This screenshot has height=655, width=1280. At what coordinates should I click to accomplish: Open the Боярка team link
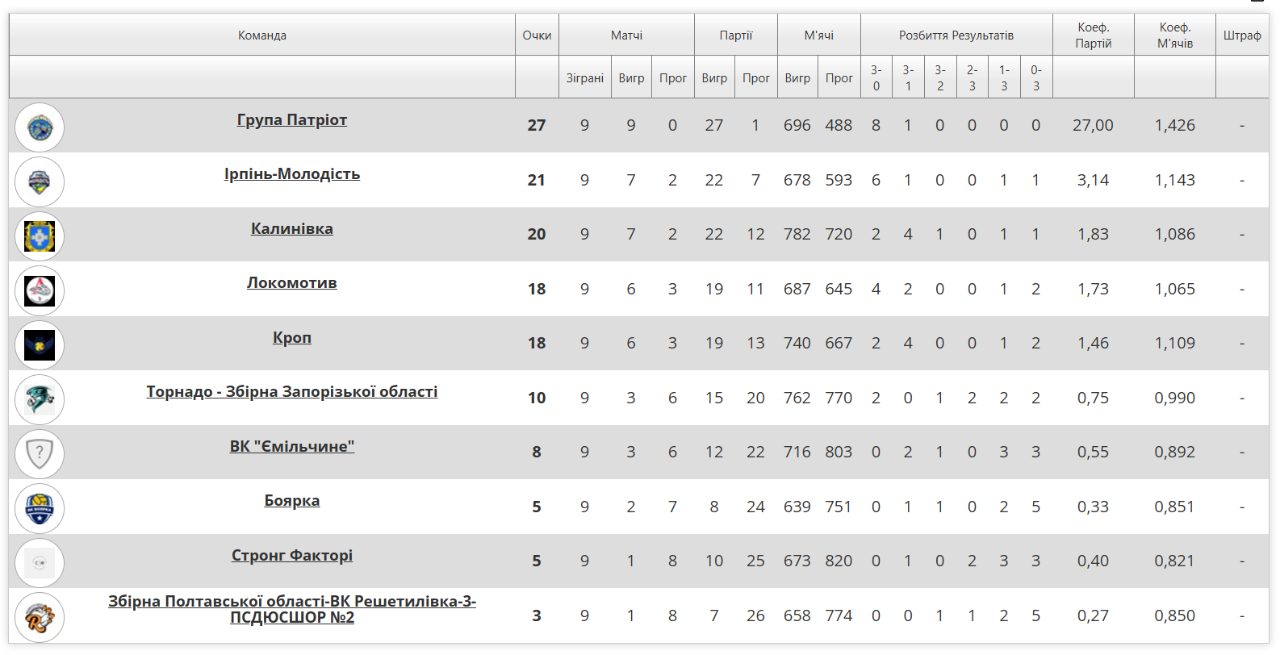(x=292, y=501)
